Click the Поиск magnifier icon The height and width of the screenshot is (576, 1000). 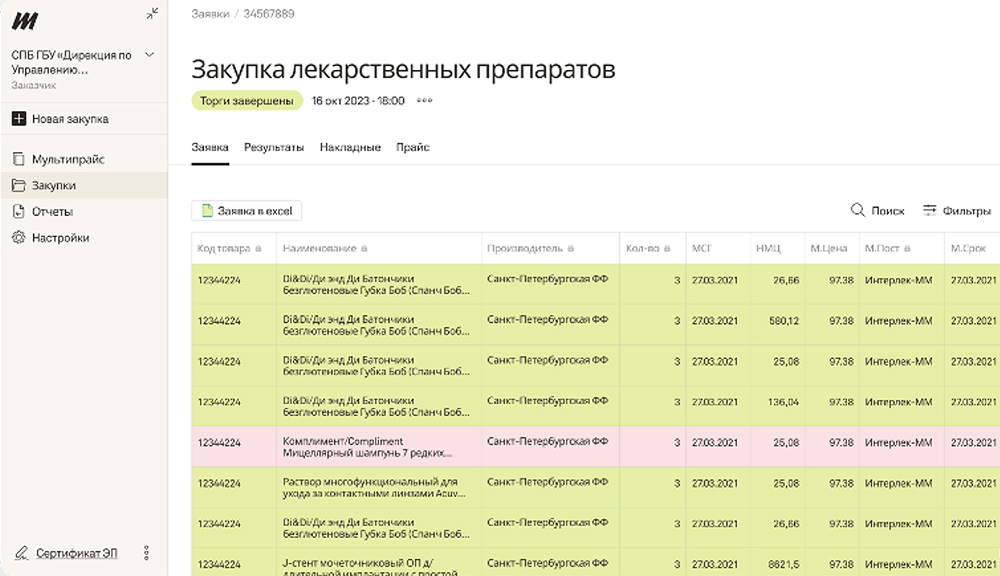[857, 210]
